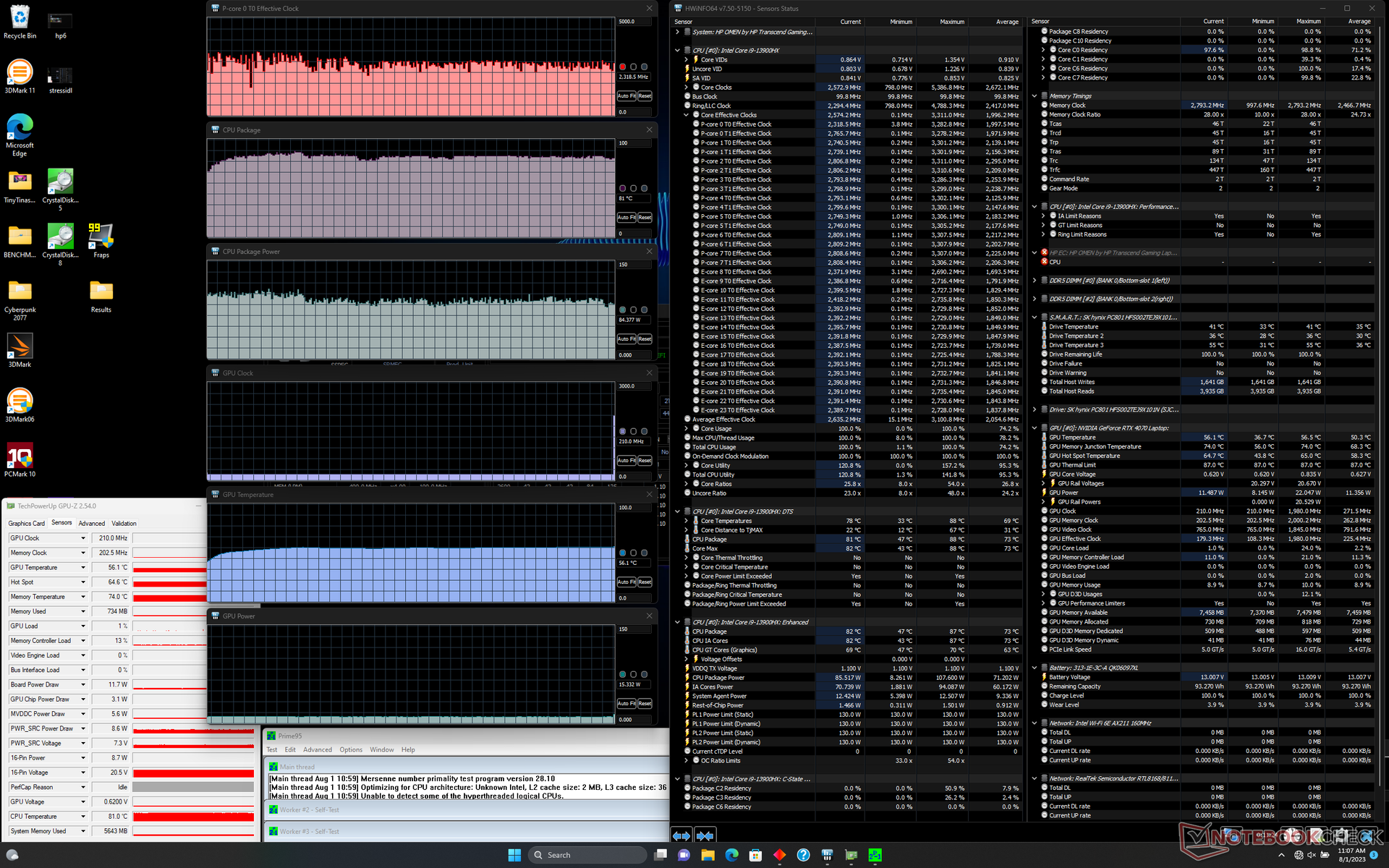Screen dimensions: 1389x868
Task: Select red color dot in P-core graph
Action: (622, 67)
